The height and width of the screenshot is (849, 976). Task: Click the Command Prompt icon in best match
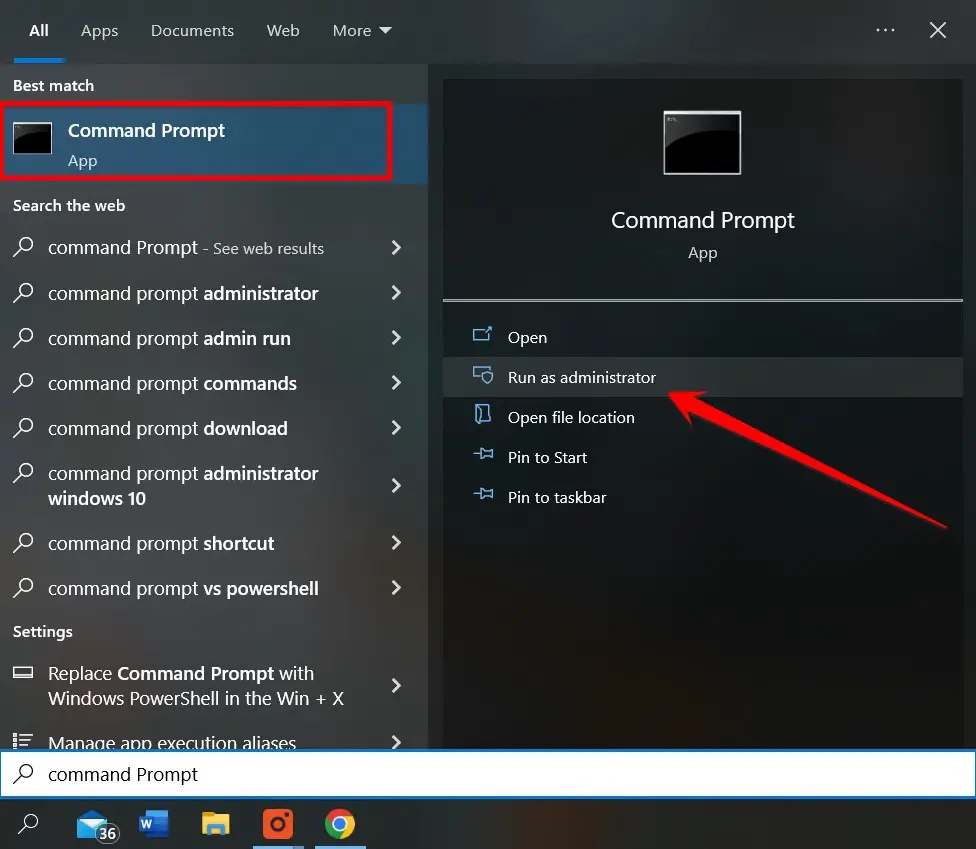point(32,138)
